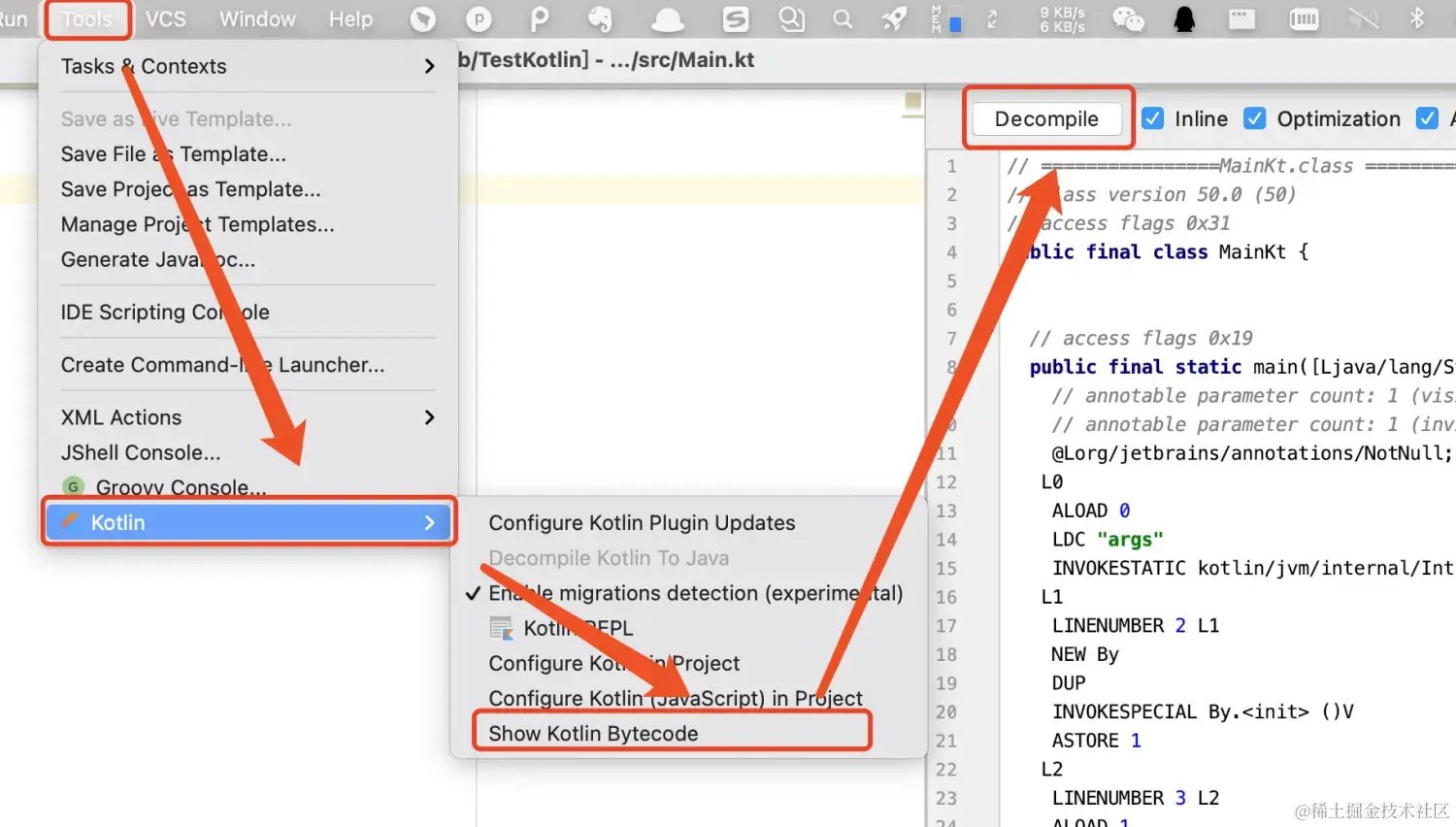Screen dimensions: 1456x827
Task: Click the muted volume icon in menu bar
Action: click(x=1363, y=19)
